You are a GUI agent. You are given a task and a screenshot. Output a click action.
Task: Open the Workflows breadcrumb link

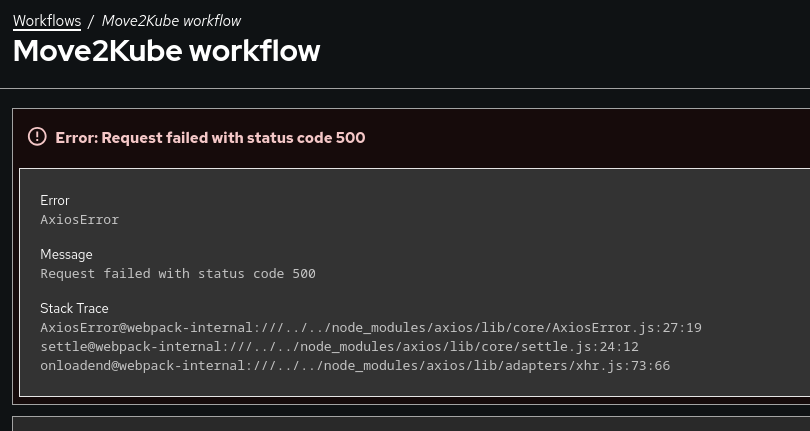click(47, 20)
